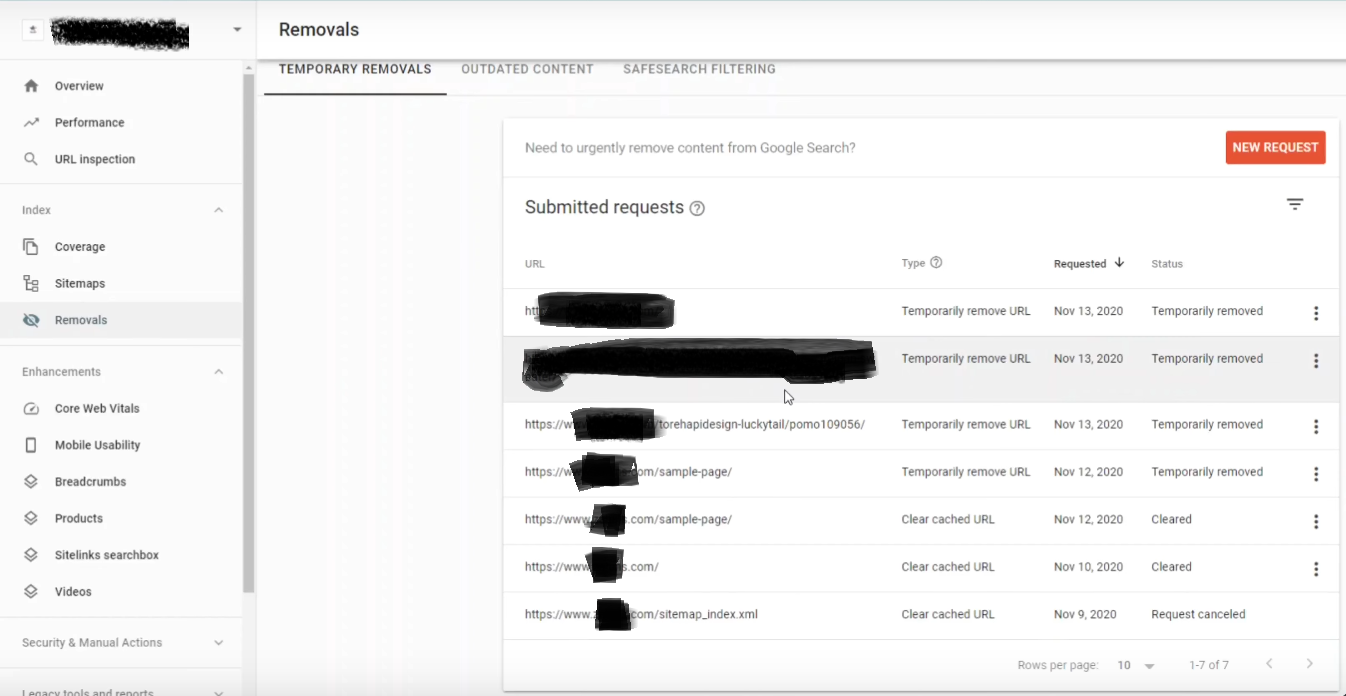
Task: Click the NEW REQUEST button
Action: (x=1275, y=147)
